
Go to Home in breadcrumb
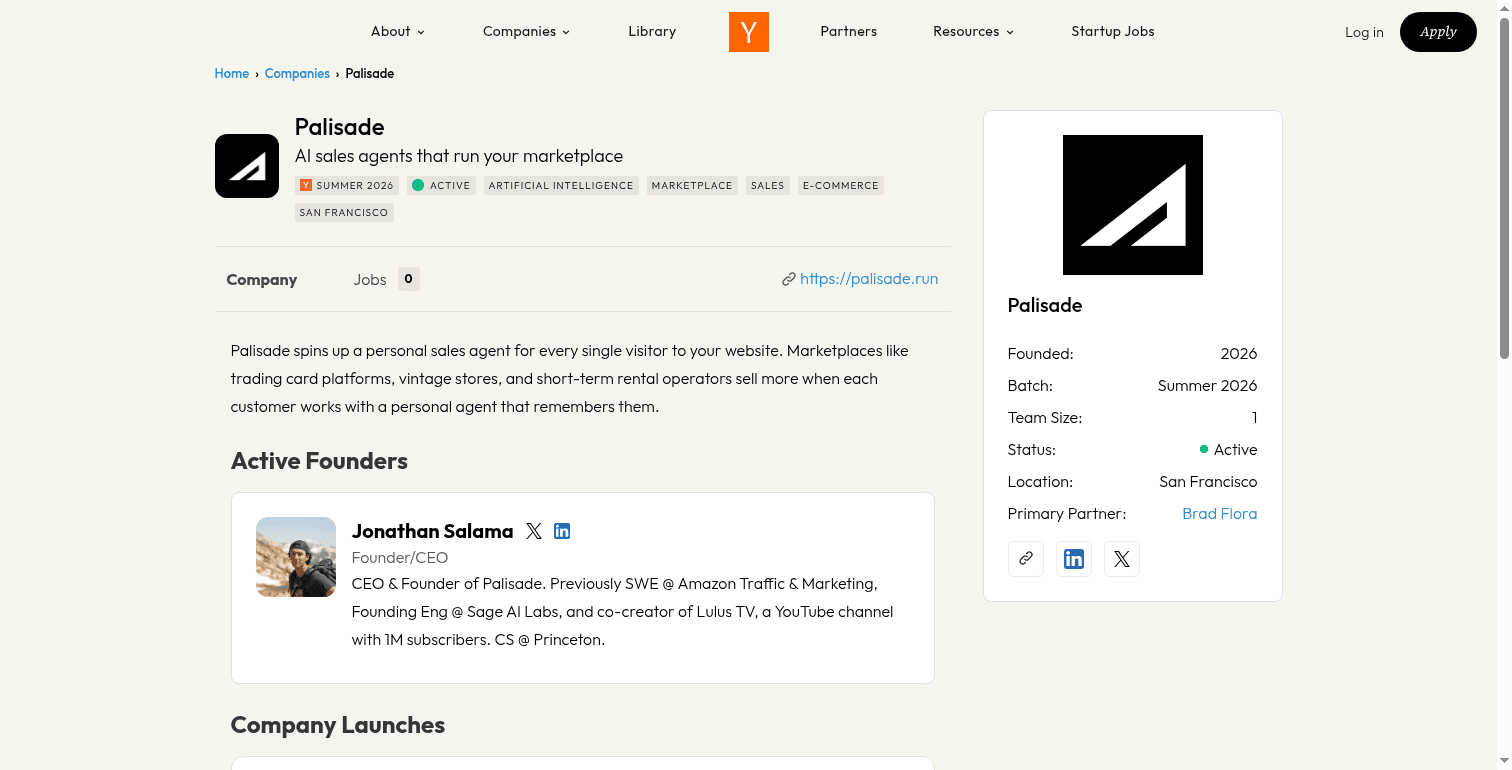tap(231, 73)
